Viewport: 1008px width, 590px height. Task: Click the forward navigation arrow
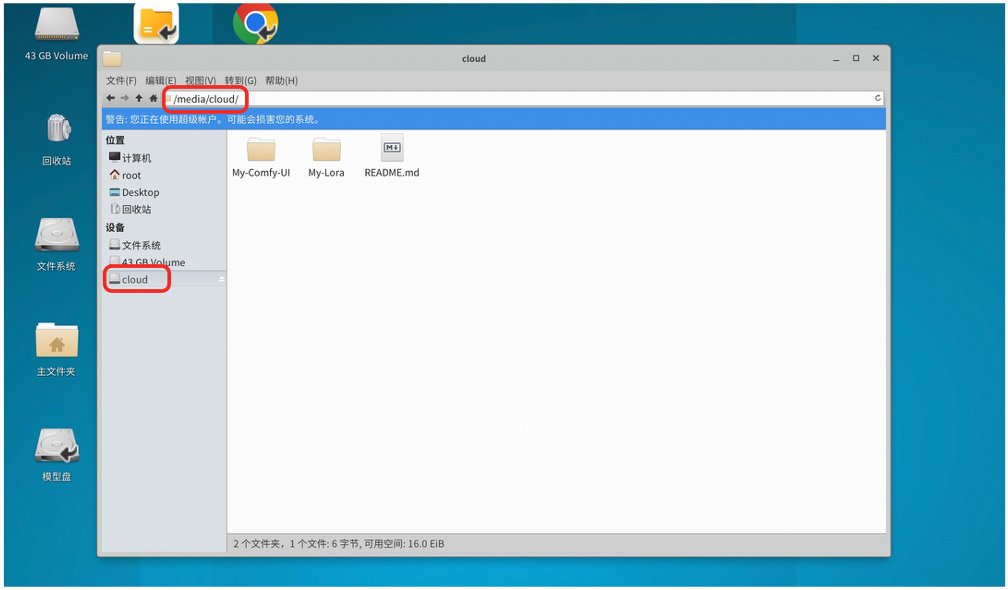[x=124, y=98]
